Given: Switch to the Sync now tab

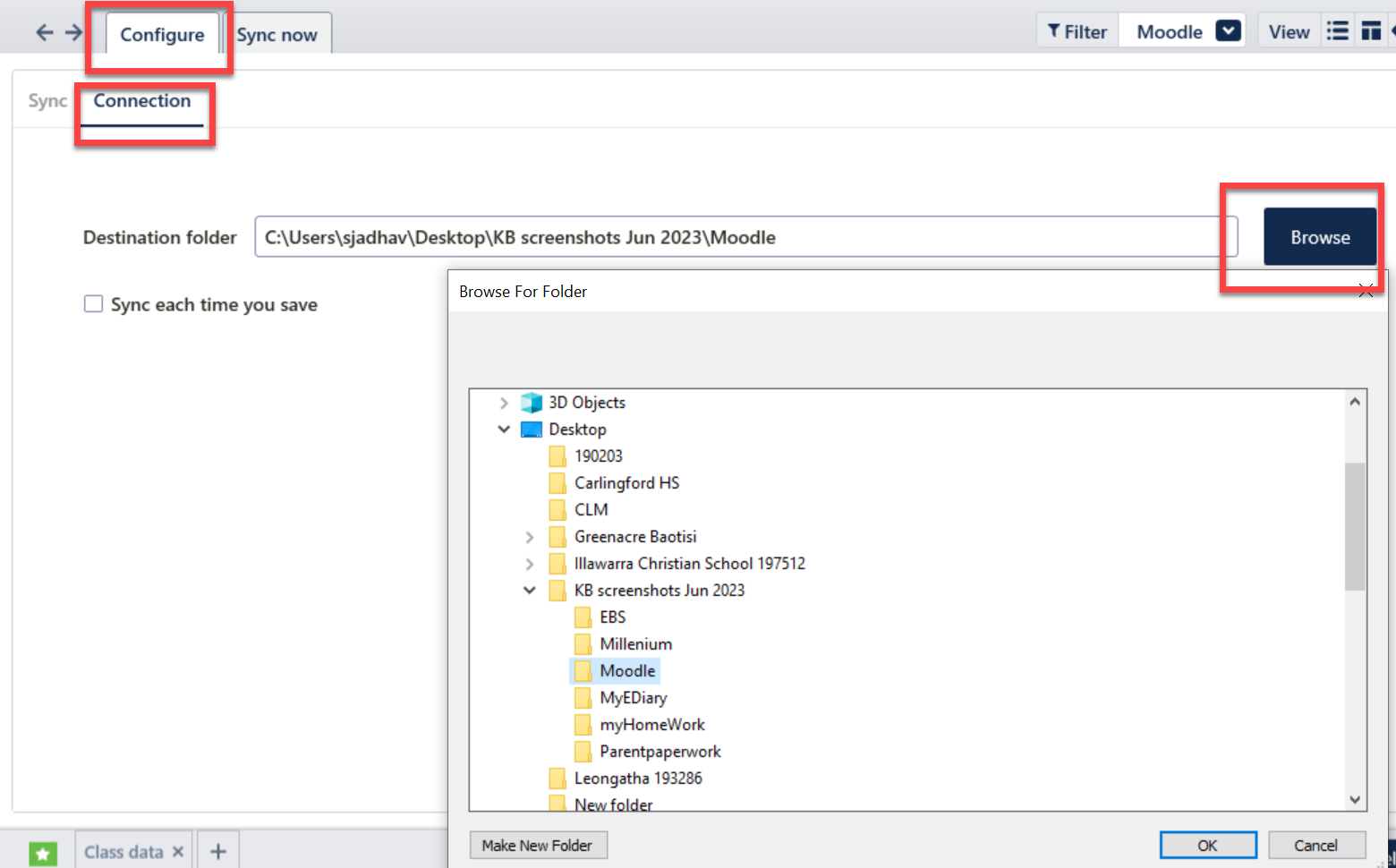Looking at the screenshot, I should (x=277, y=35).
